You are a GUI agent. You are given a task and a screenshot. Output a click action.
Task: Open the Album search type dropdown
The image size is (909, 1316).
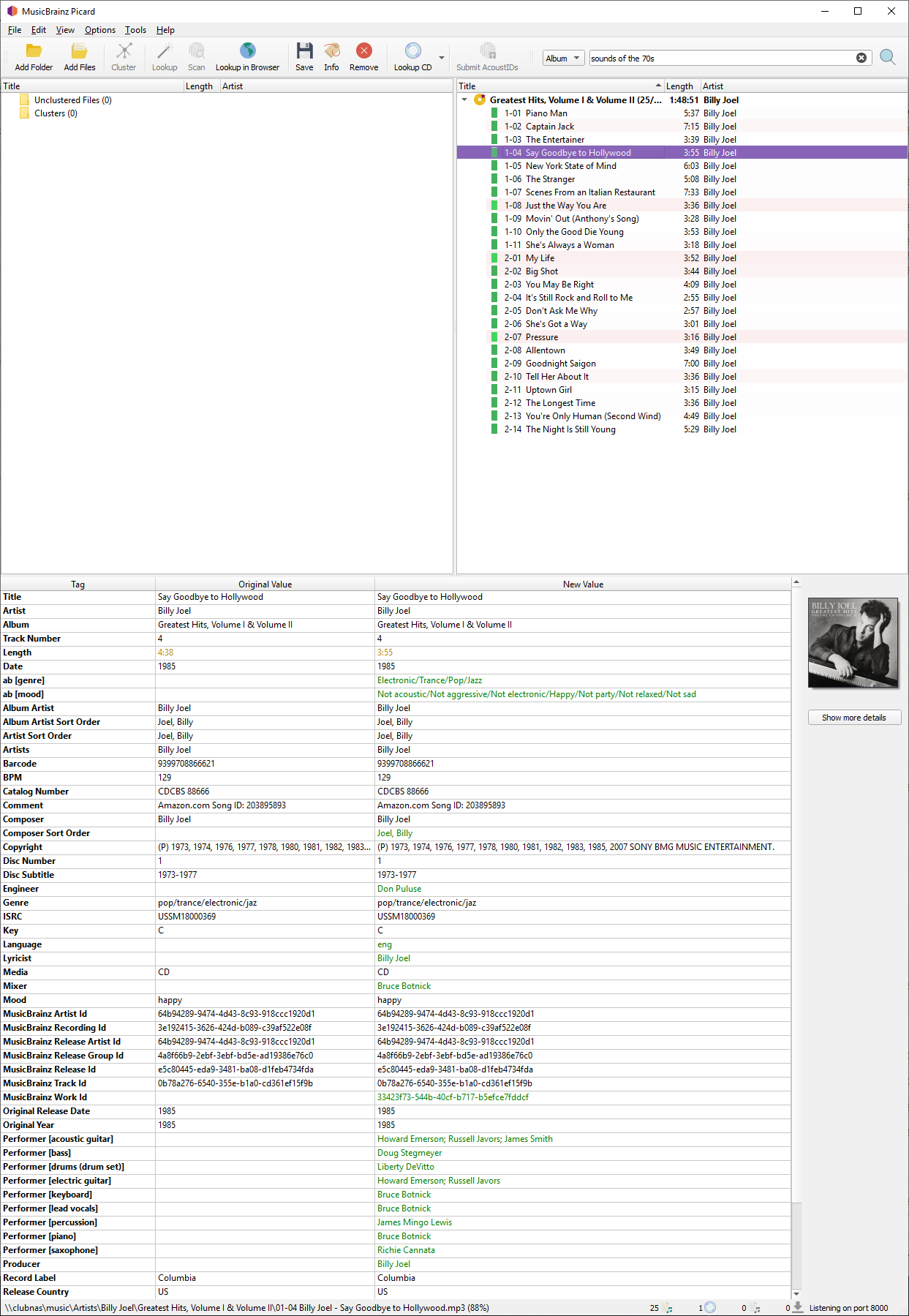point(563,58)
